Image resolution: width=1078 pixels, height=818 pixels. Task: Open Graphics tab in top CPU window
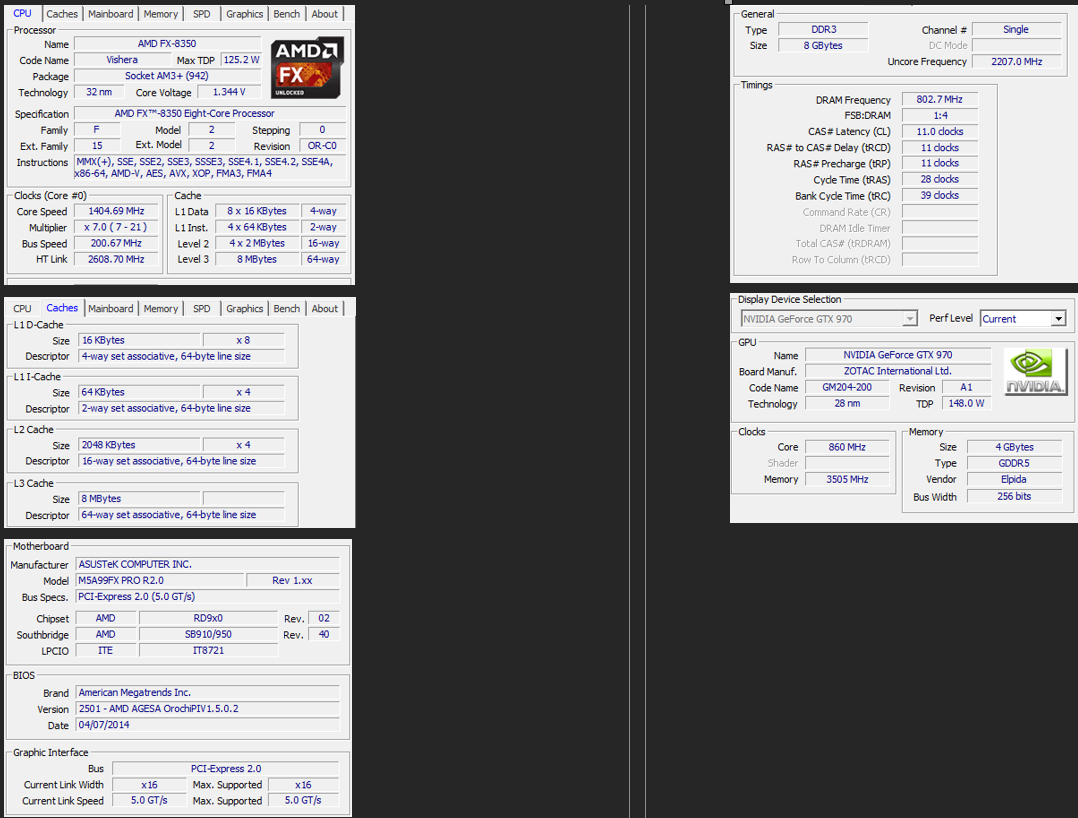pyautogui.click(x=245, y=14)
